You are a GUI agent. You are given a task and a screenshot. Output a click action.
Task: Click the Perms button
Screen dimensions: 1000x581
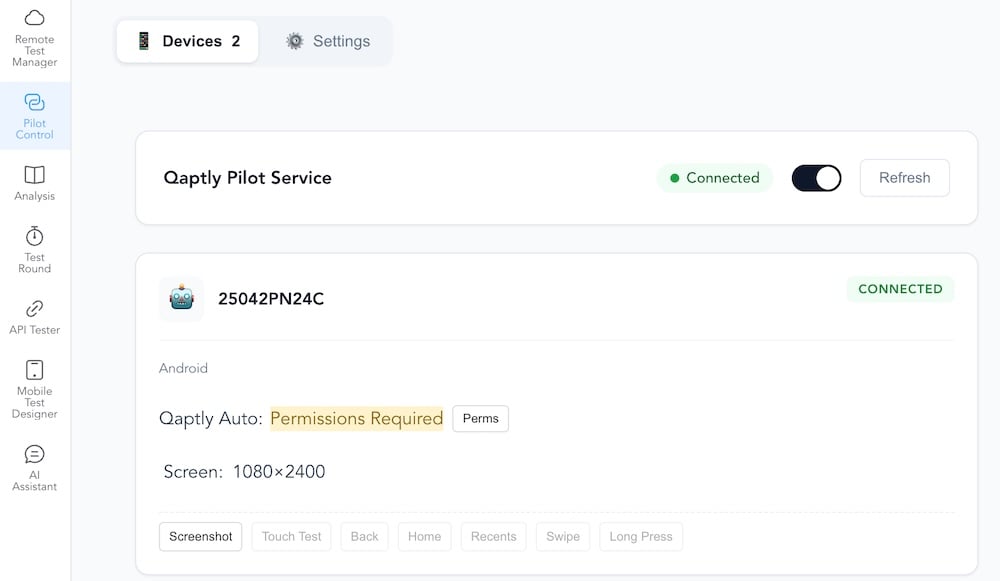click(x=481, y=418)
